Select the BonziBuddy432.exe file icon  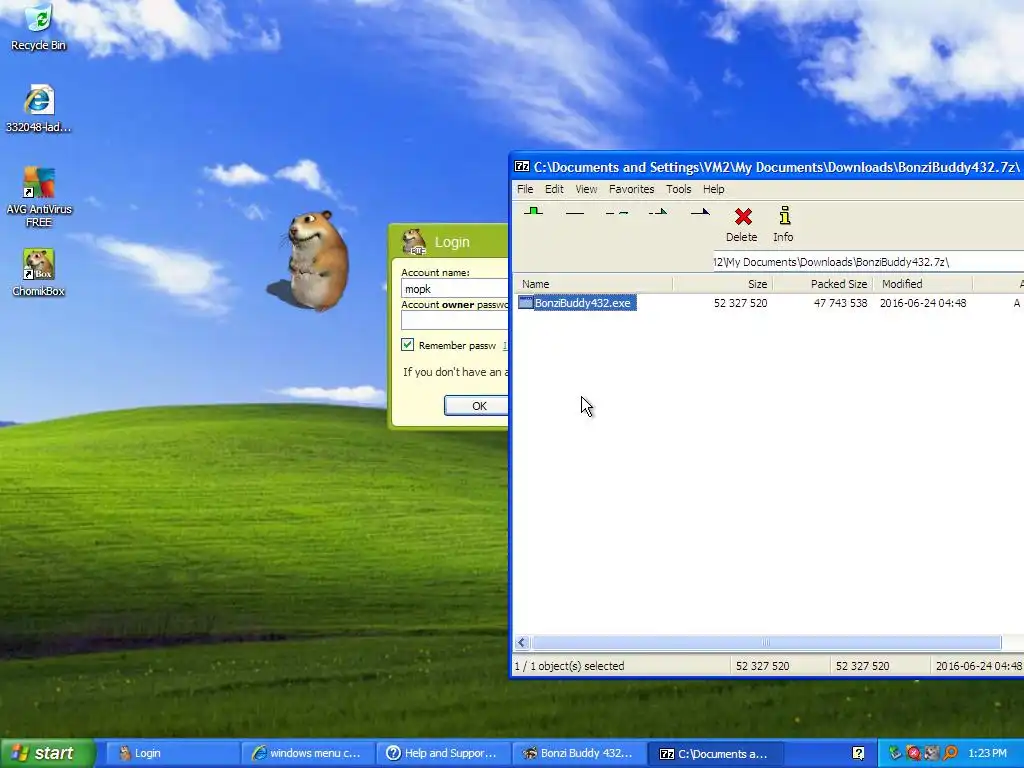pyautogui.click(x=526, y=302)
